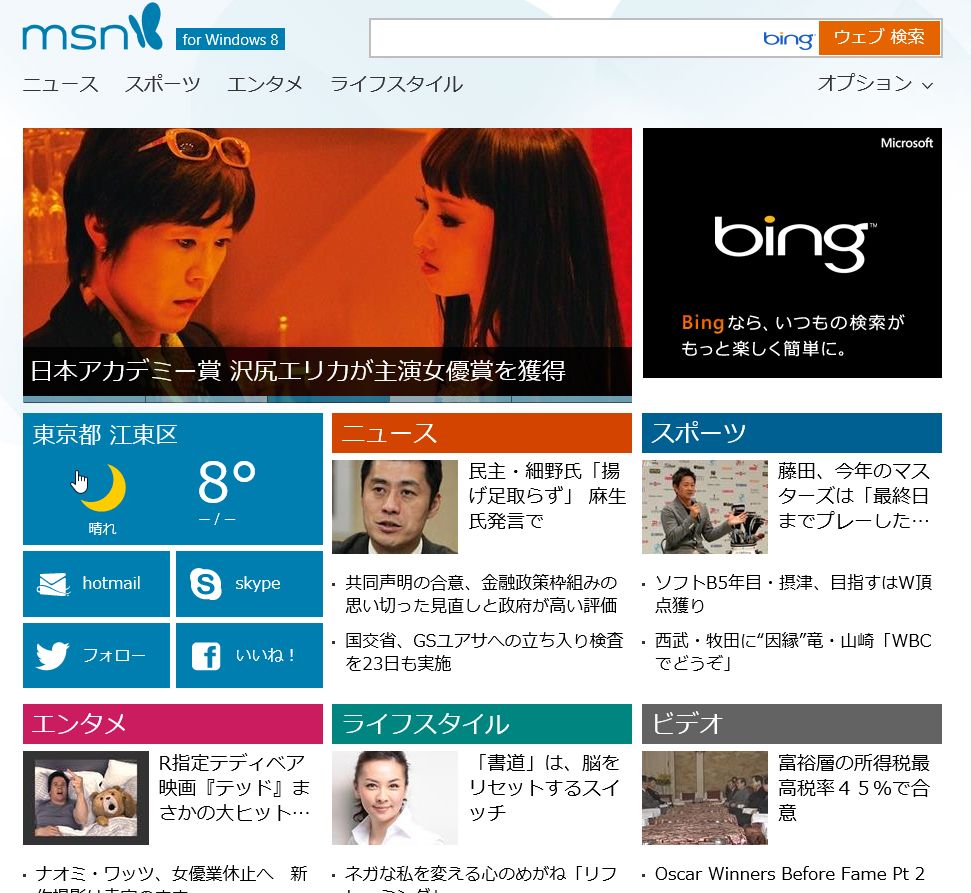Open the エンタメ navigation item

(x=264, y=84)
